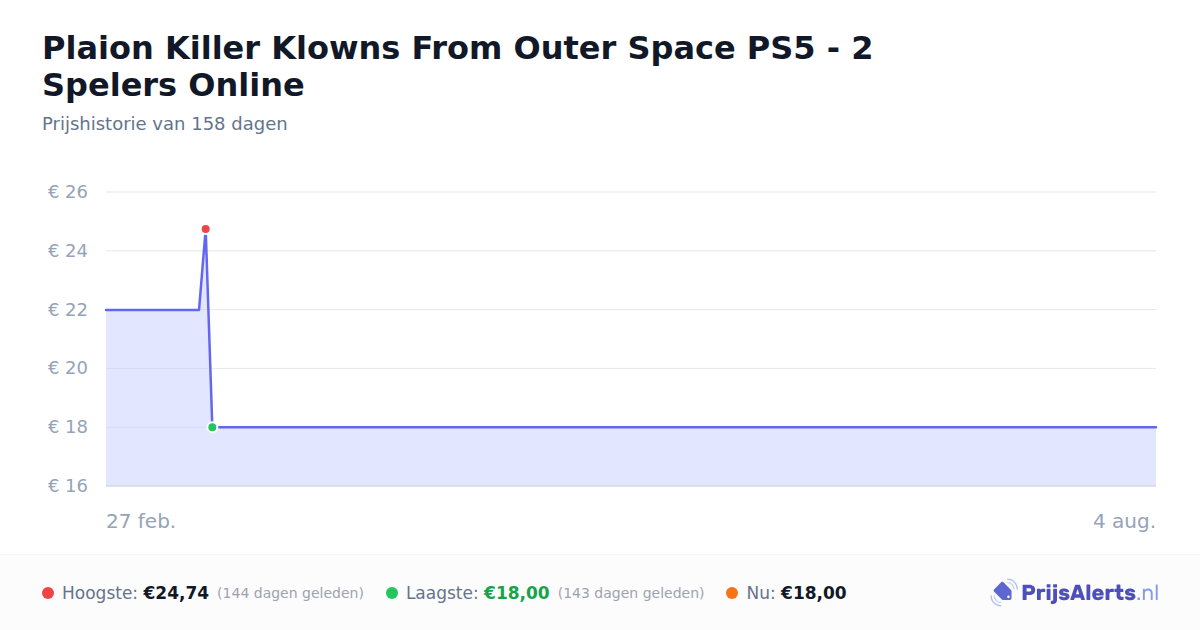Click the € 22 axis label
1200x630 pixels.
[x=68, y=310]
